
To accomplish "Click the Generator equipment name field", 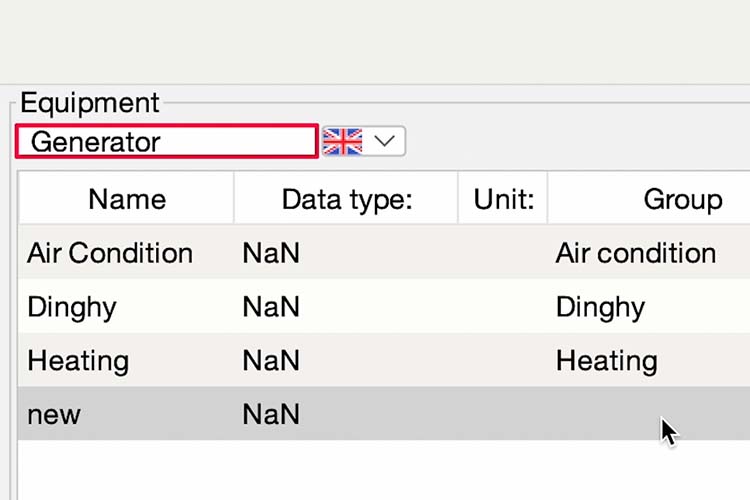I will point(166,142).
